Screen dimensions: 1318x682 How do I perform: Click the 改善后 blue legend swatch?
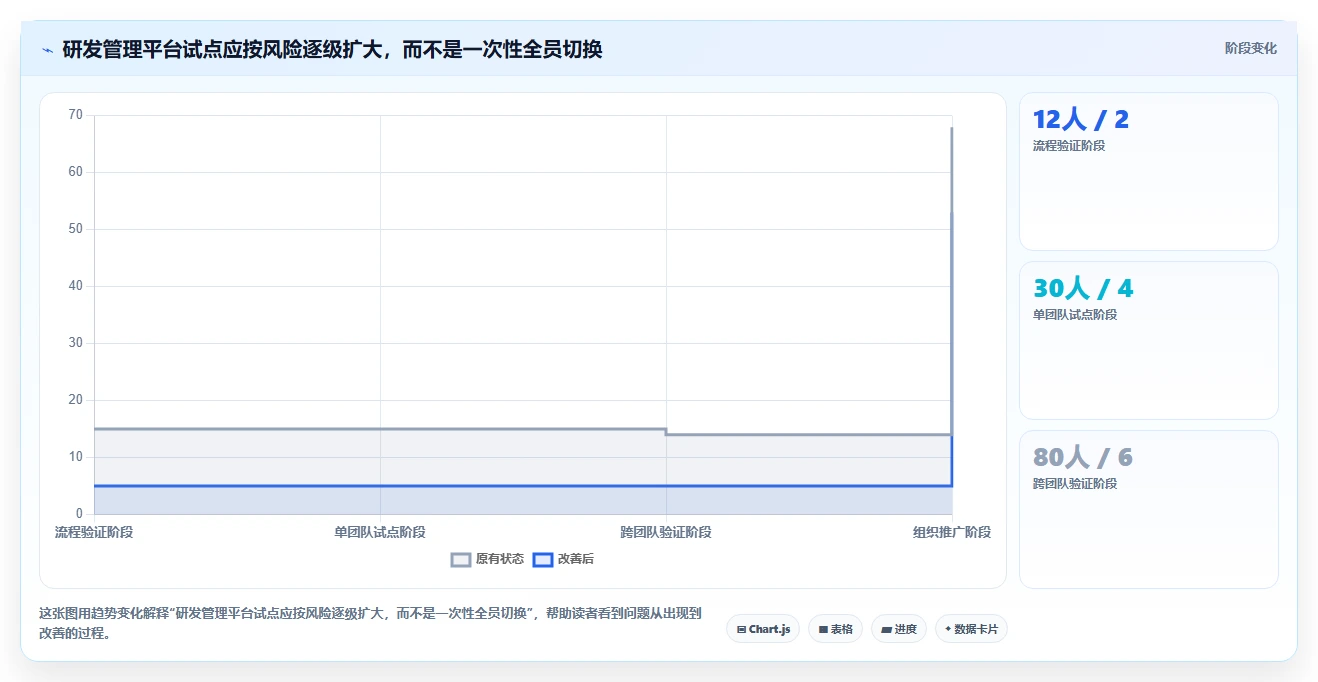click(x=542, y=559)
